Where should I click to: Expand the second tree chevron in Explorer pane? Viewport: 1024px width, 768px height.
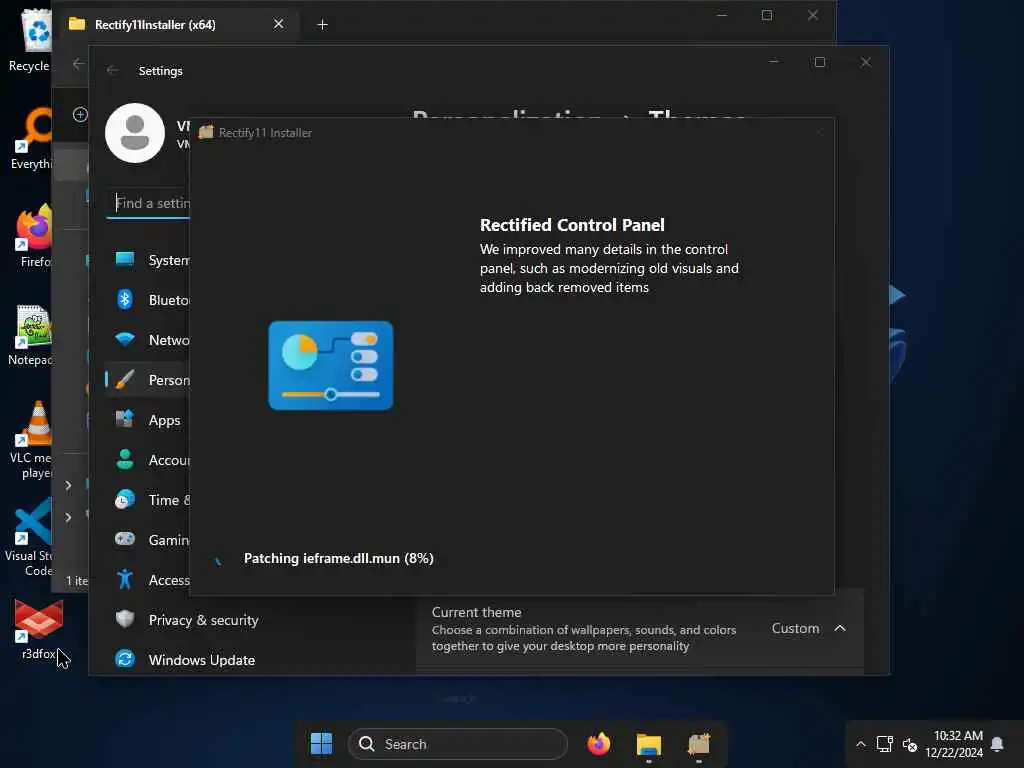coord(68,517)
